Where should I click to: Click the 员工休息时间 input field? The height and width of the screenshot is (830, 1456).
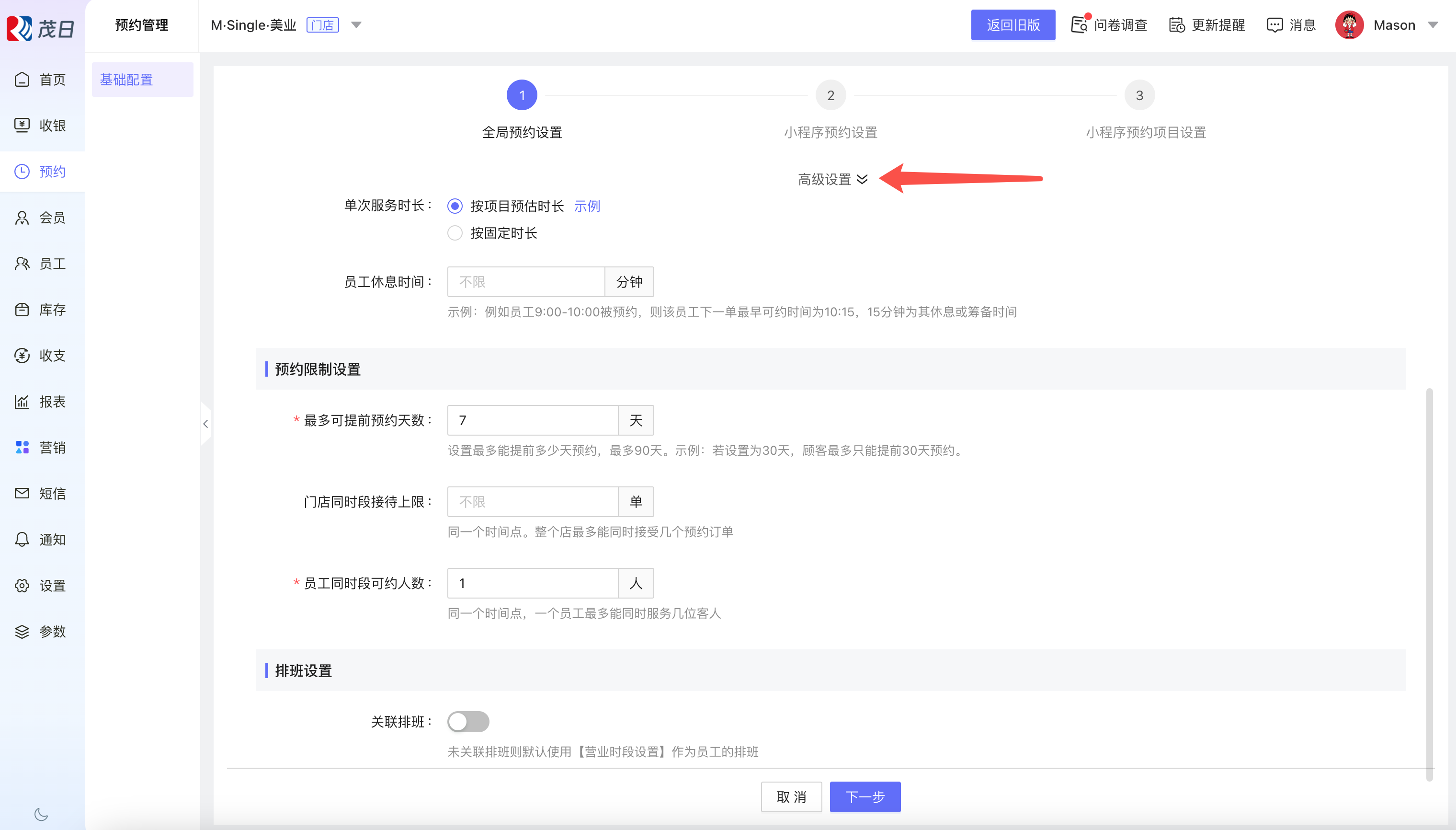tap(525, 282)
